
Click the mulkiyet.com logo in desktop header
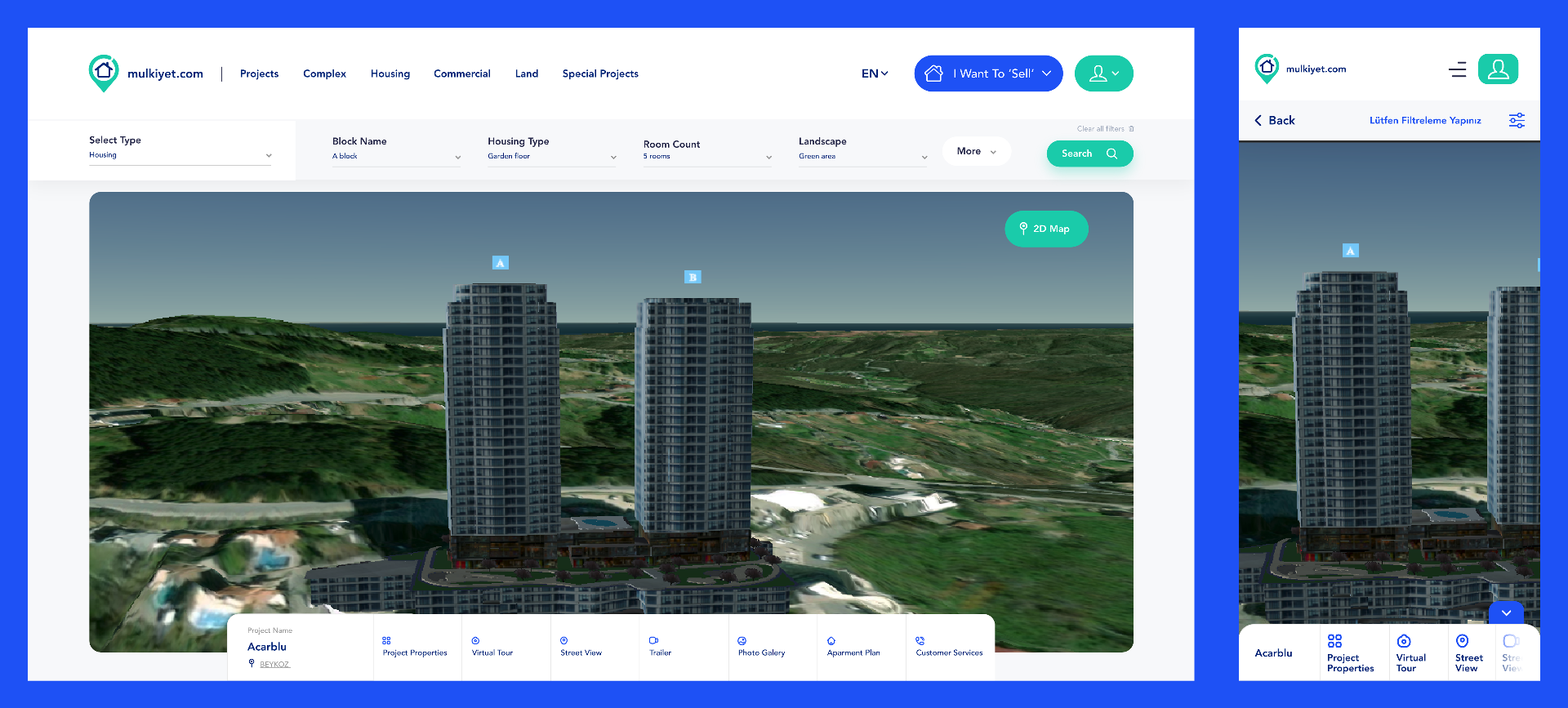pos(145,73)
